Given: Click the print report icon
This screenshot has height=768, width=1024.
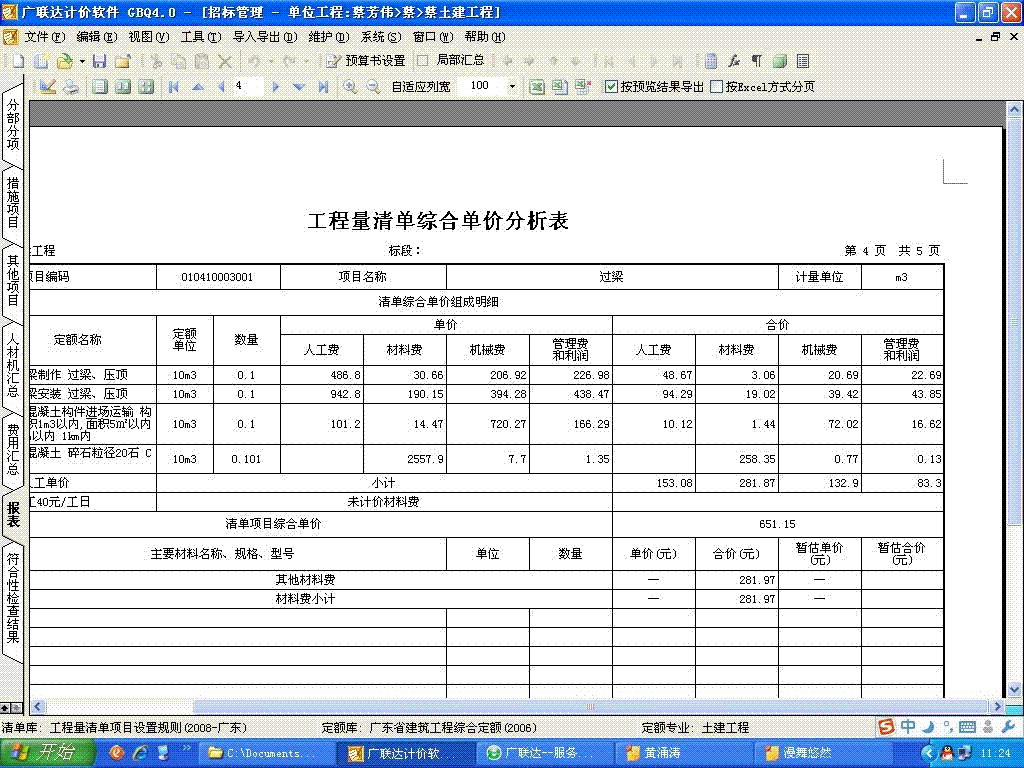Looking at the screenshot, I should tap(71, 87).
